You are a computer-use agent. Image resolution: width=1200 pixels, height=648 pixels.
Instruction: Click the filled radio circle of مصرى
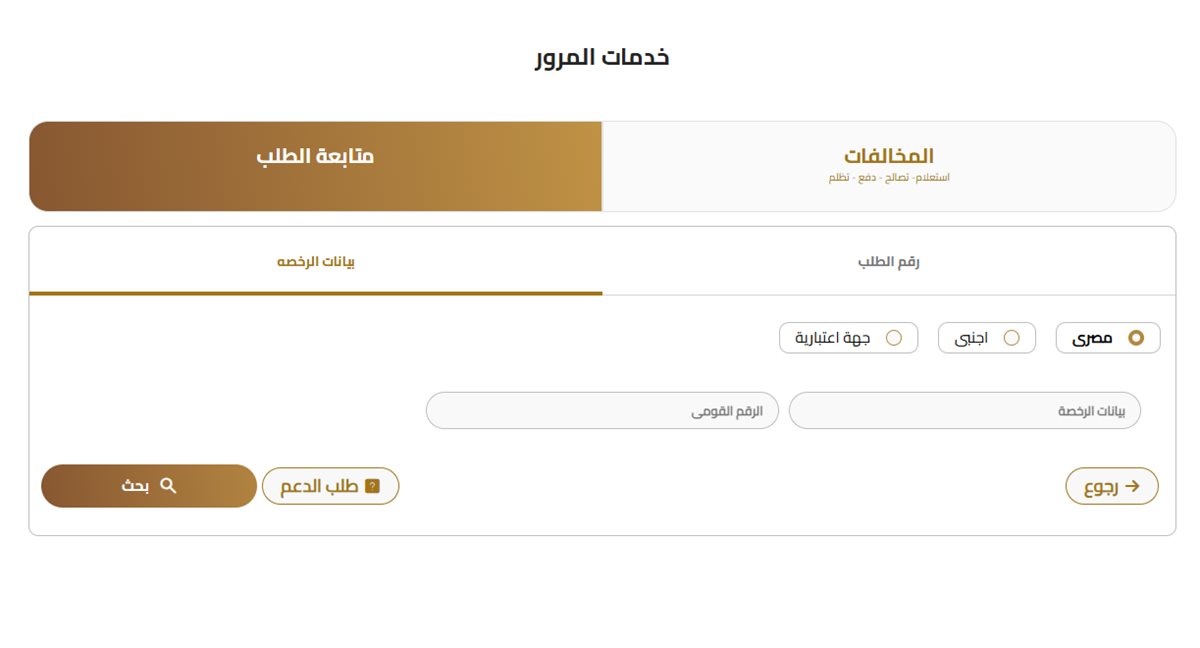pyautogui.click(x=1135, y=338)
